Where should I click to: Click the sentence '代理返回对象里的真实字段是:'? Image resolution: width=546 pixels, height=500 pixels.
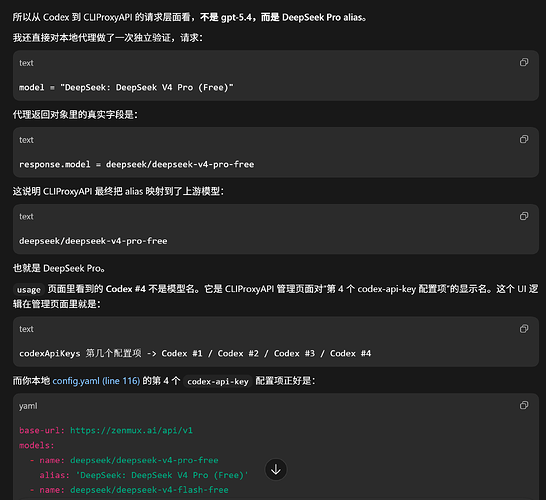pos(75,115)
